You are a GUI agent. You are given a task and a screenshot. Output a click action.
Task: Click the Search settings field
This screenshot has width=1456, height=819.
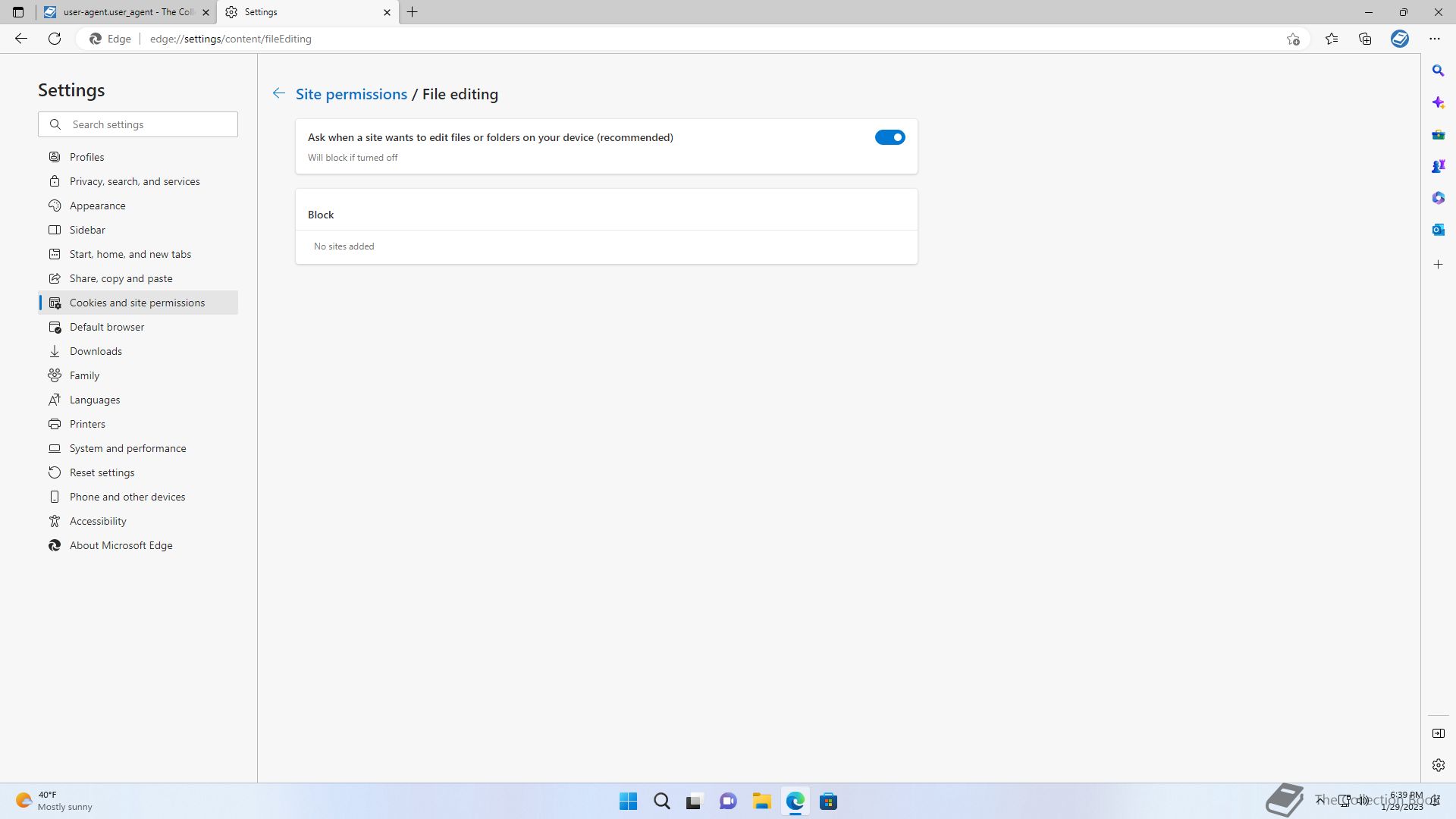pyautogui.click(x=138, y=124)
